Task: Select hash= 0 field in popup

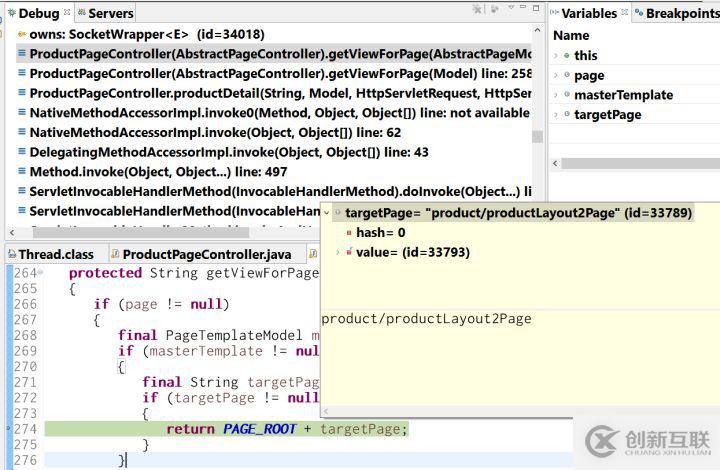Action: tap(381, 233)
